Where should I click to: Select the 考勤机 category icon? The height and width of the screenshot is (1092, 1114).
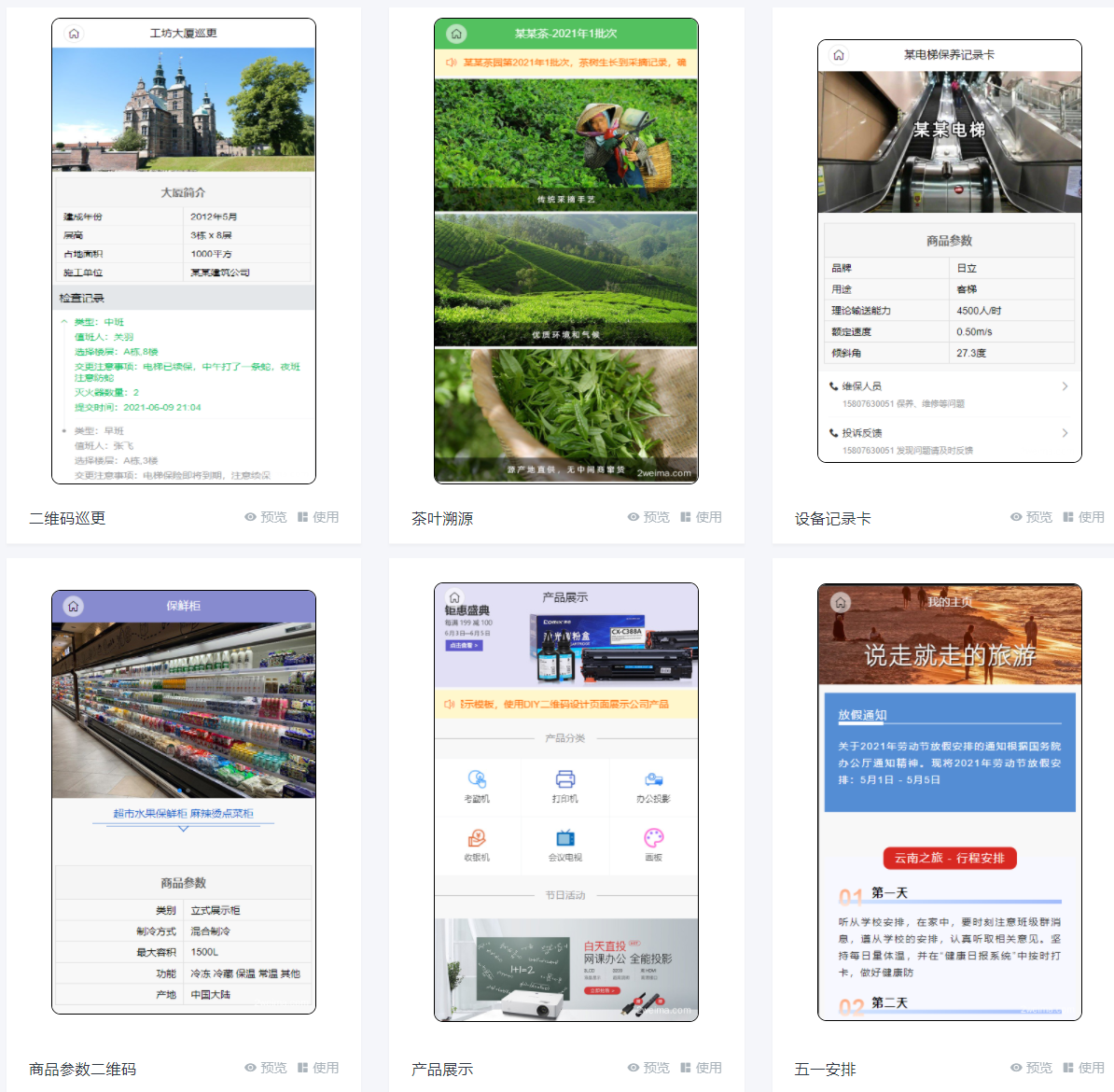tap(477, 780)
